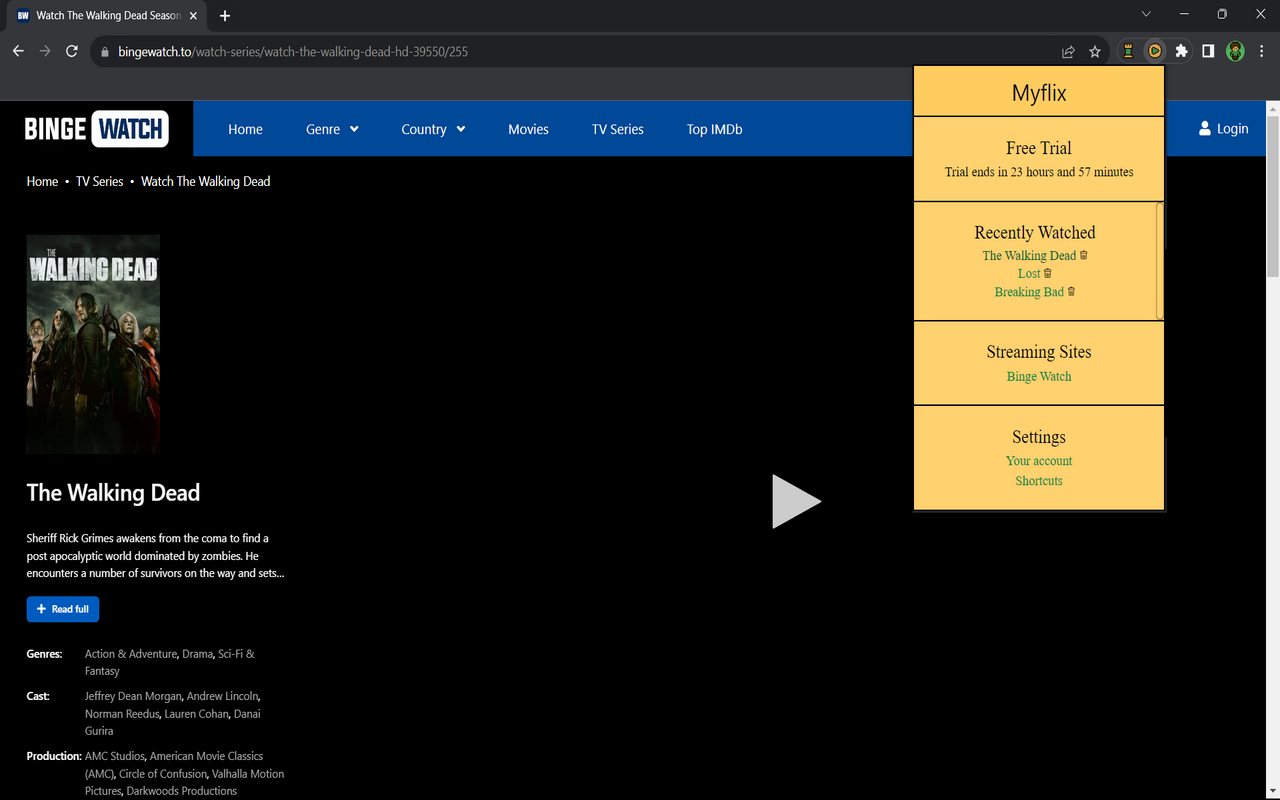Remove Breaking Bad via its trash icon
The width and height of the screenshot is (1280, 800).
pyautogui.click(x=1071, y=291)
